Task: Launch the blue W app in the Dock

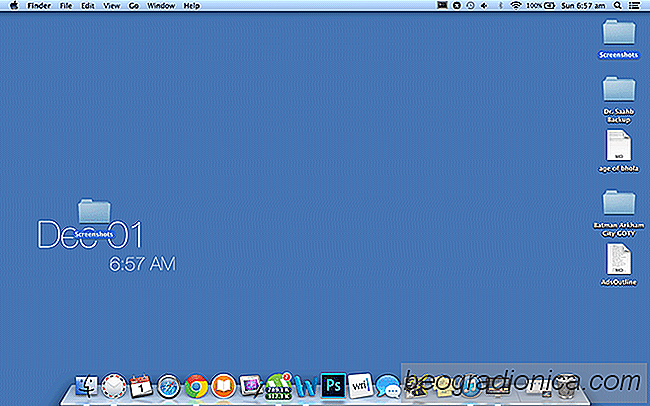Action: (x=306, y=387)
